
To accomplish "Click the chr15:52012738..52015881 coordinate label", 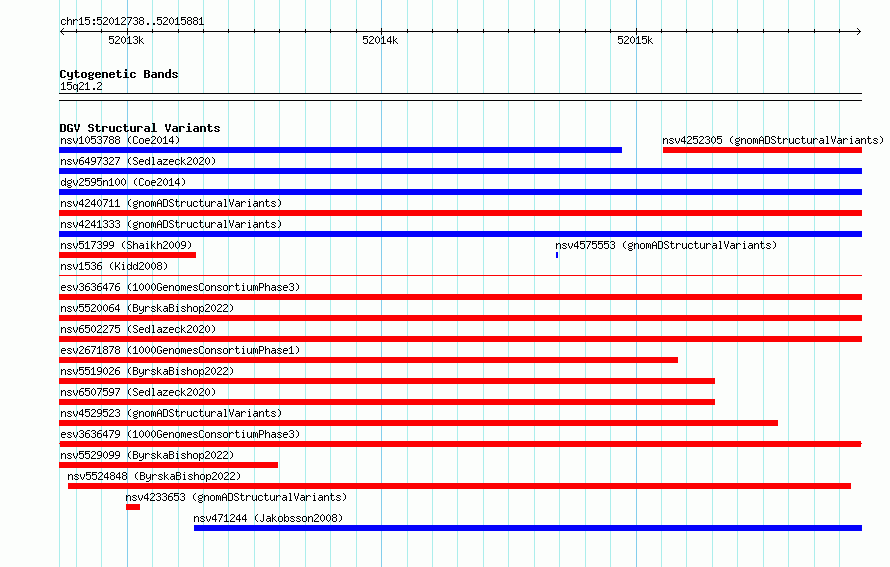I will point(132,21).
